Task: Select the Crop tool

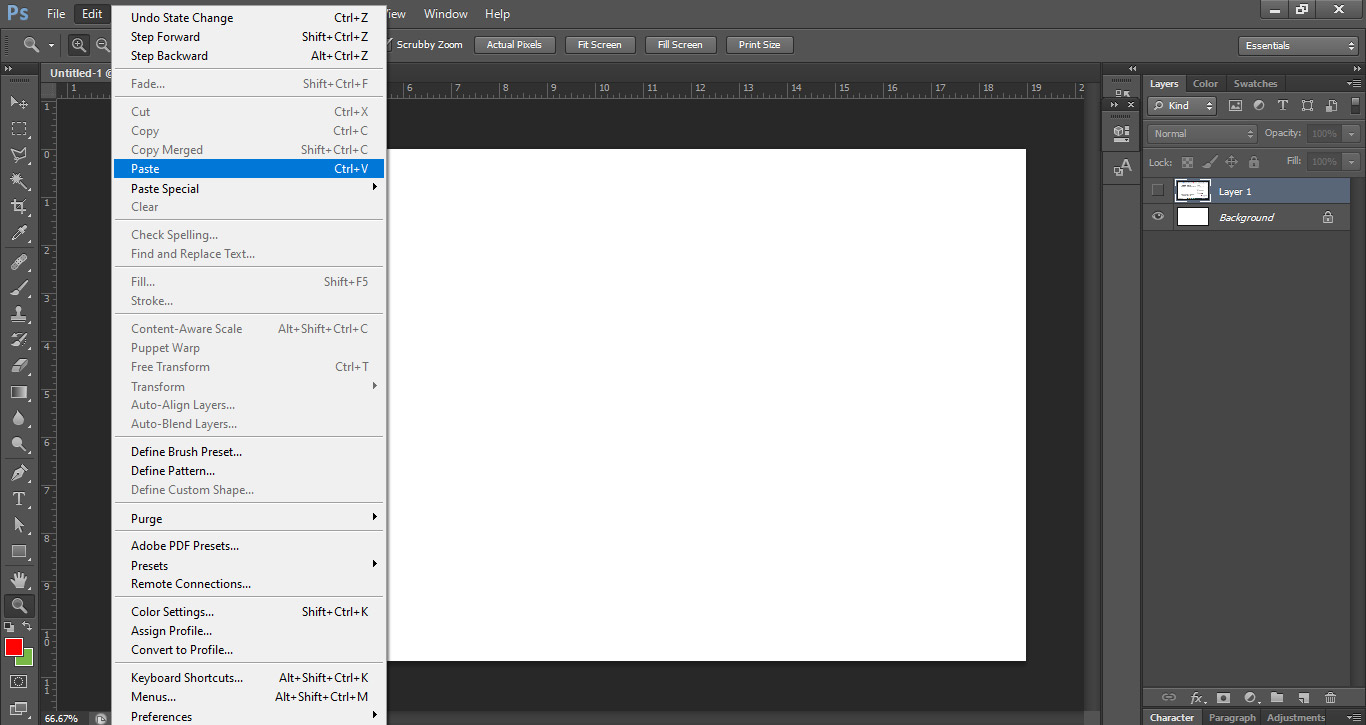Action: (19, 207)
